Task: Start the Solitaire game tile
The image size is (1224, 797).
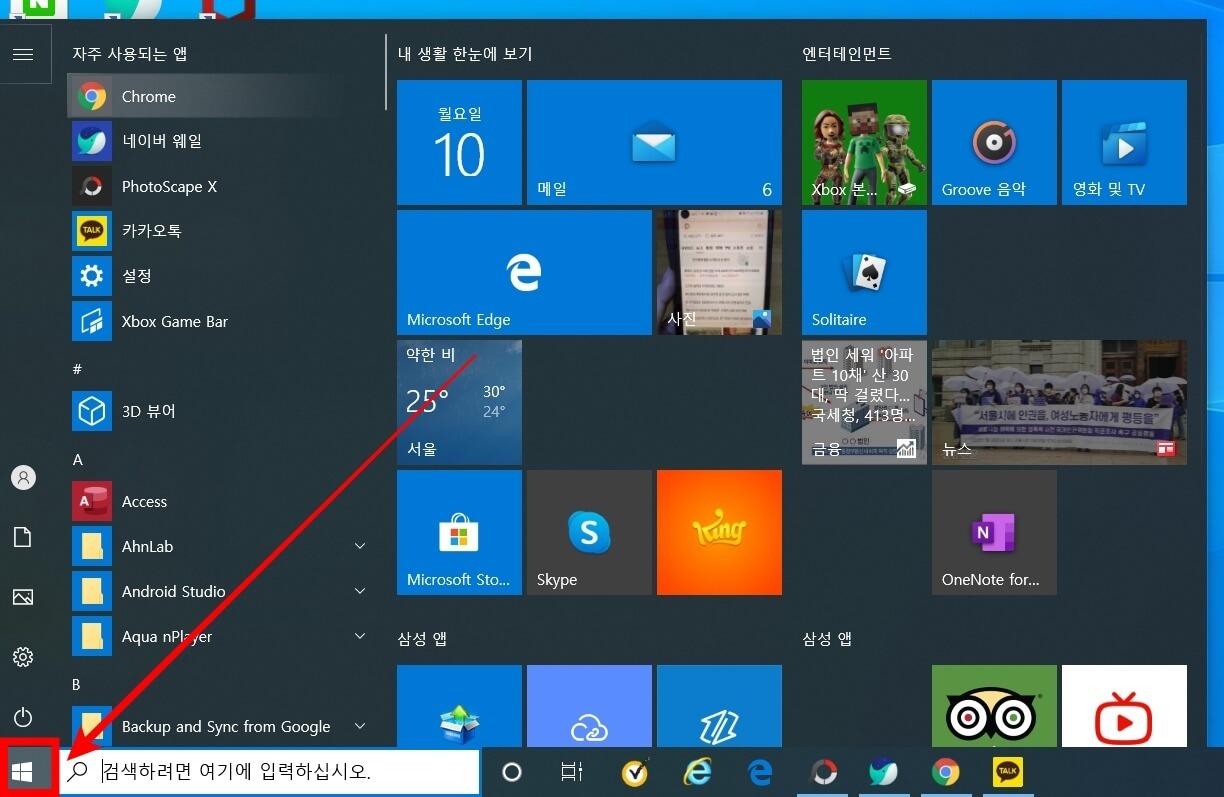Action: pos(863,271)
